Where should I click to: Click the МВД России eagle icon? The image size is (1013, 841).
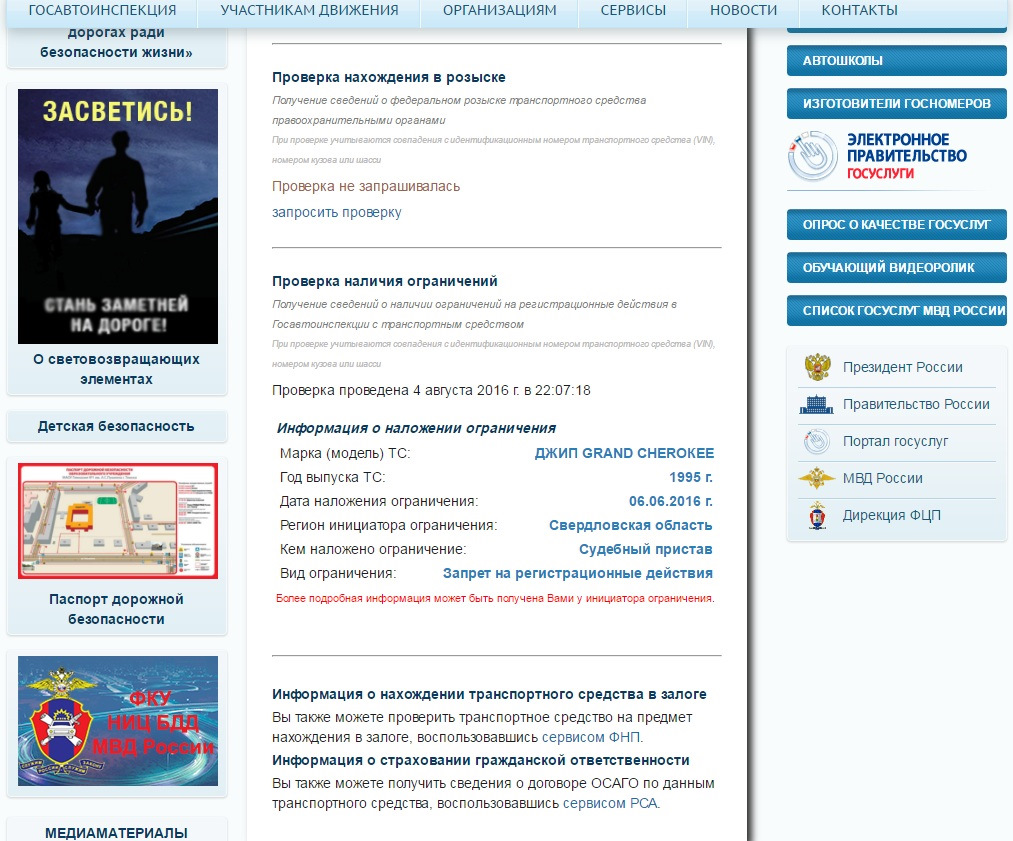tap(817, 478)
